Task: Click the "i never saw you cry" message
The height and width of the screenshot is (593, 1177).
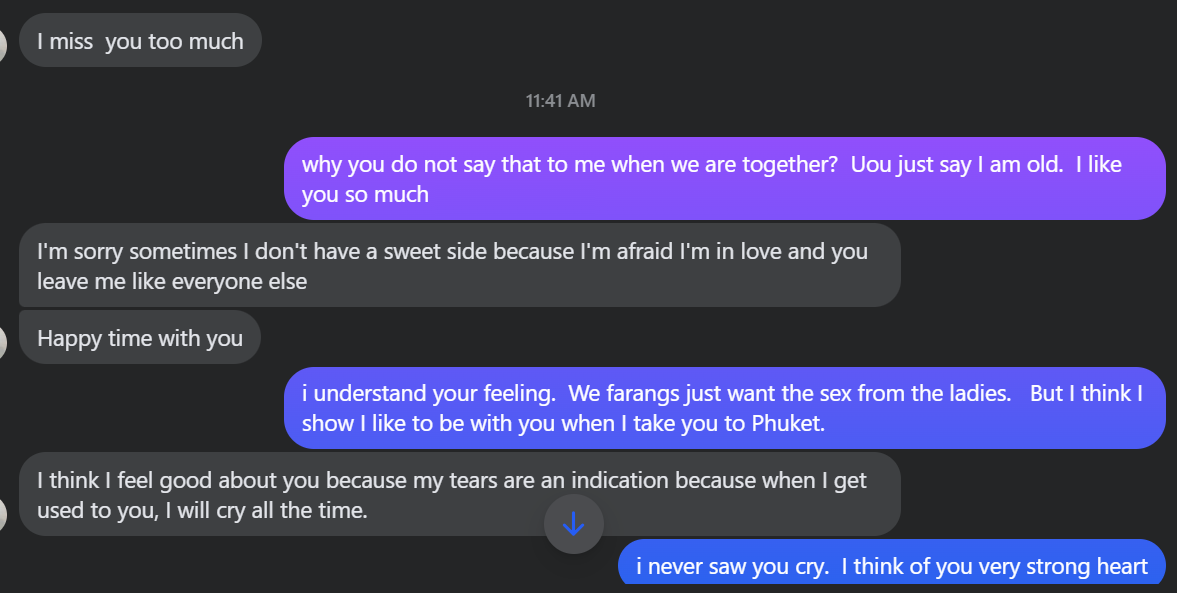Action: [x=891, y=566]
